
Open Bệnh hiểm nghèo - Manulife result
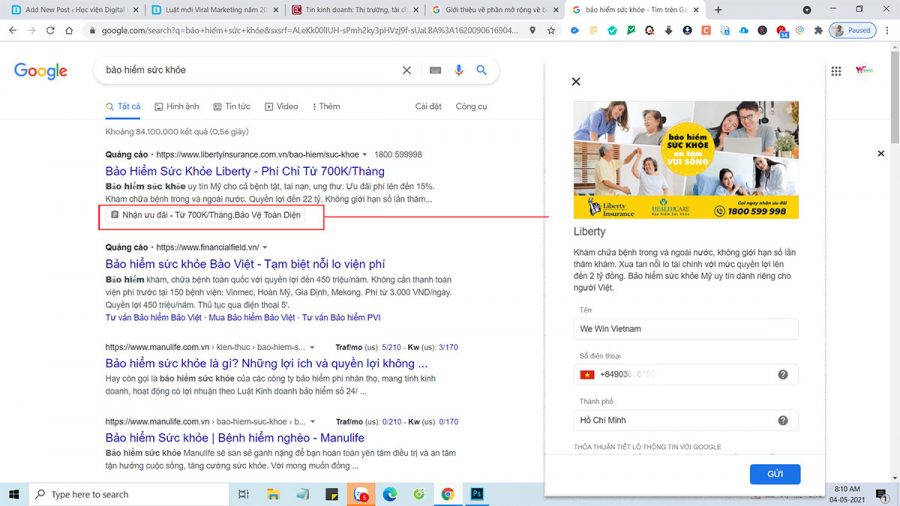coord(235,438)
